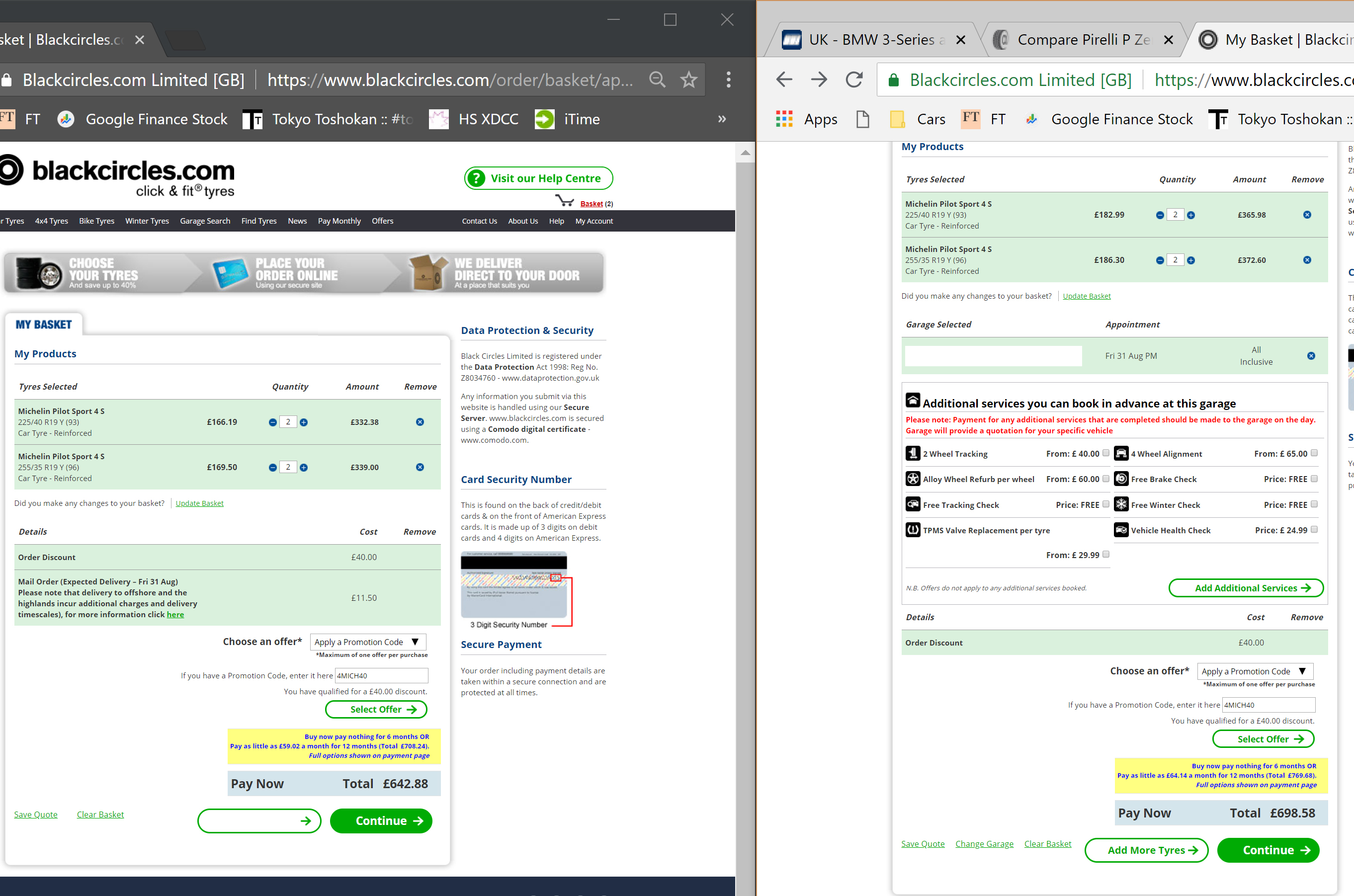
Task: Click promotion code field in right window
Action: pyautogui.click(x=1269, y=705)
